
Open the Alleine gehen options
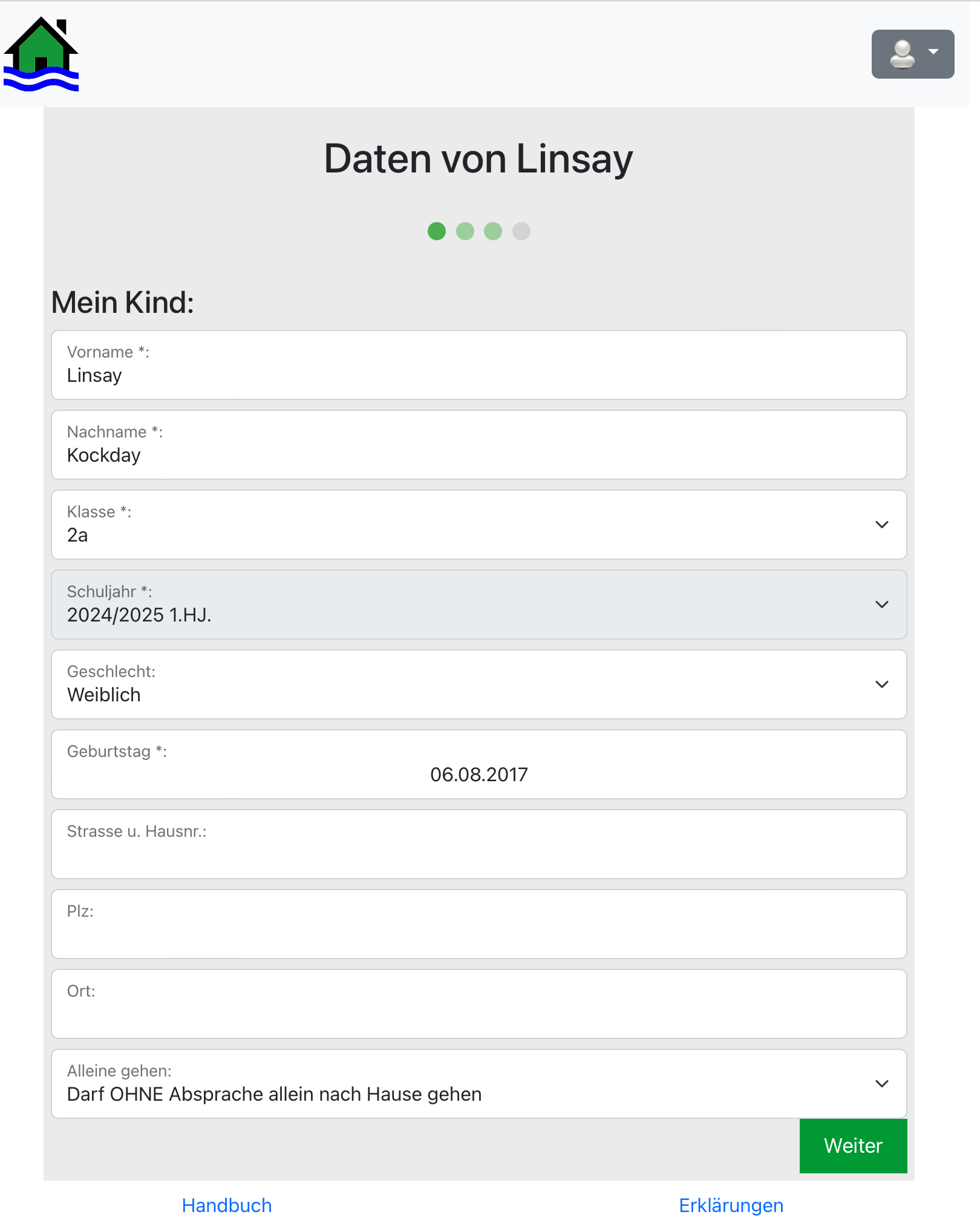(x=882, y=1084)
